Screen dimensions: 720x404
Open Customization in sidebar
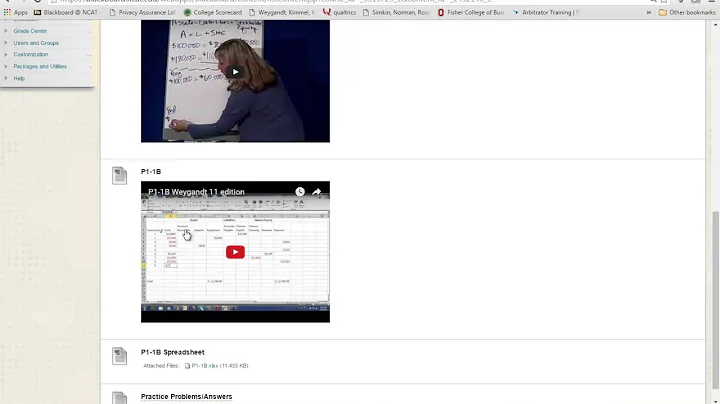click(x=30, y=55)
